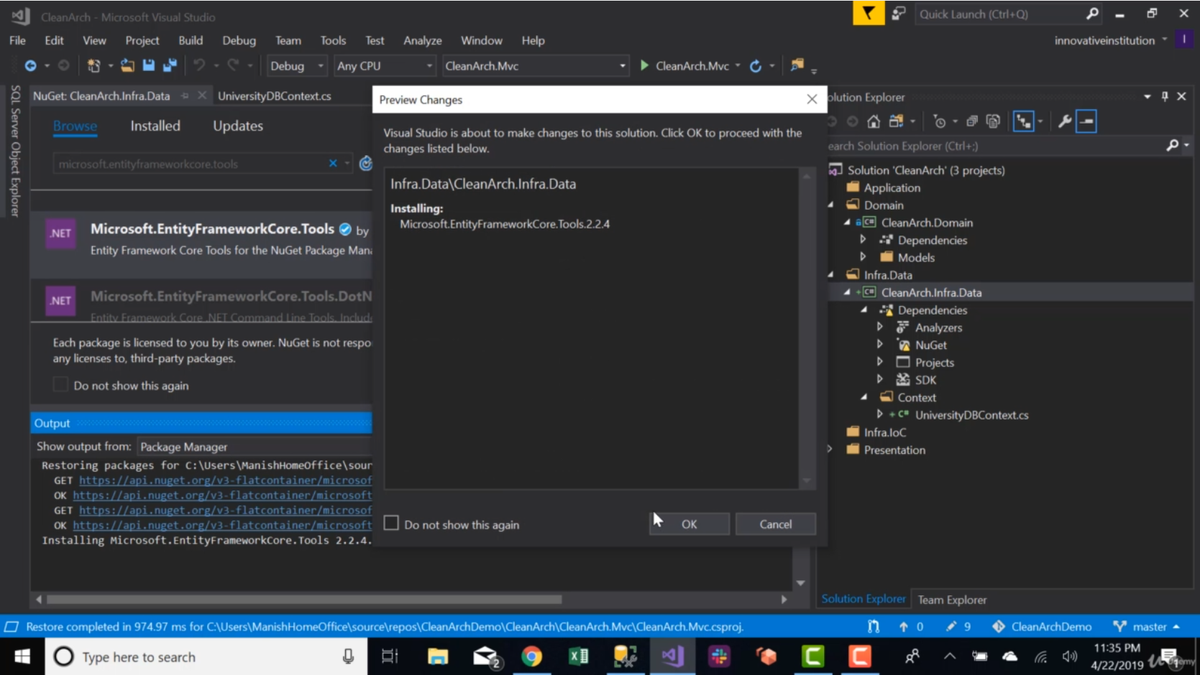Click the Show All Files icon in Solution Explorer
This screenshot has width=1200, height=675.
993,121
